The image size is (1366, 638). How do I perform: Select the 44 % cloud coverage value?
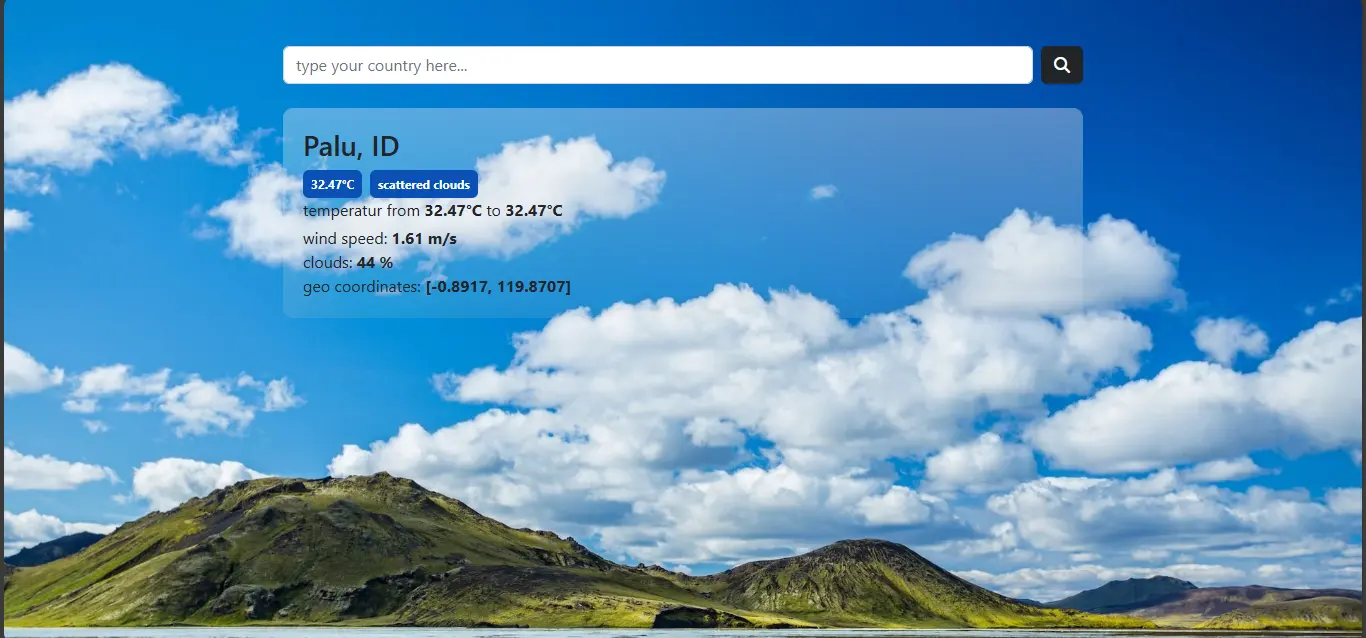375,263
